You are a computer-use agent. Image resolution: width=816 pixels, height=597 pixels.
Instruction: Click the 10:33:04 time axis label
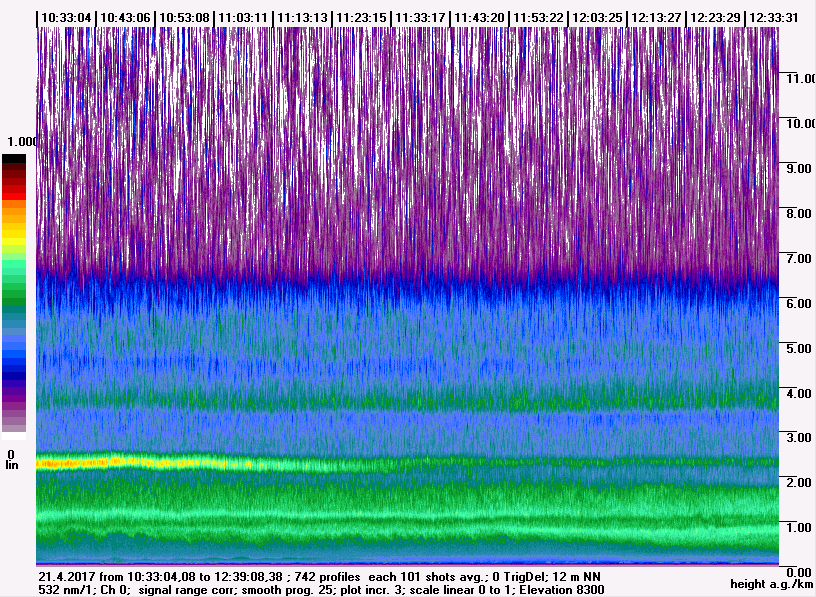pos(66,18)
